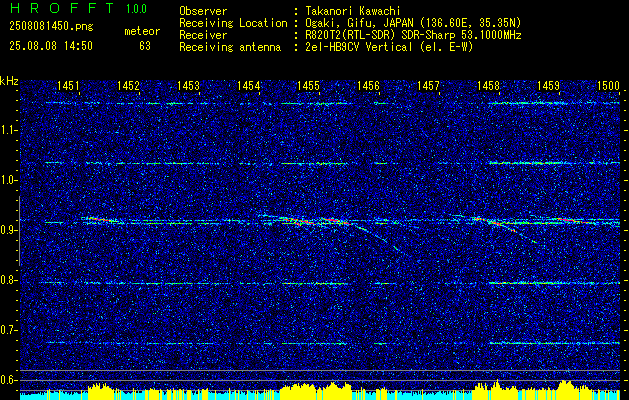This screenshot has width=629, height=400.
Task: Click the Receiving antenna field label
Action: point(230,47)
